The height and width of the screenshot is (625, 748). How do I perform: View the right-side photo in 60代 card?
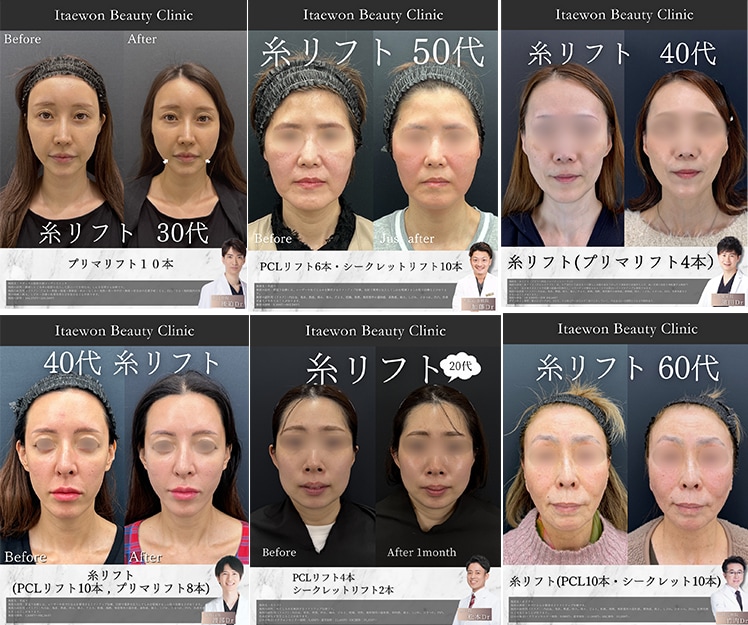pyautogui.click(x=688, y=470)
